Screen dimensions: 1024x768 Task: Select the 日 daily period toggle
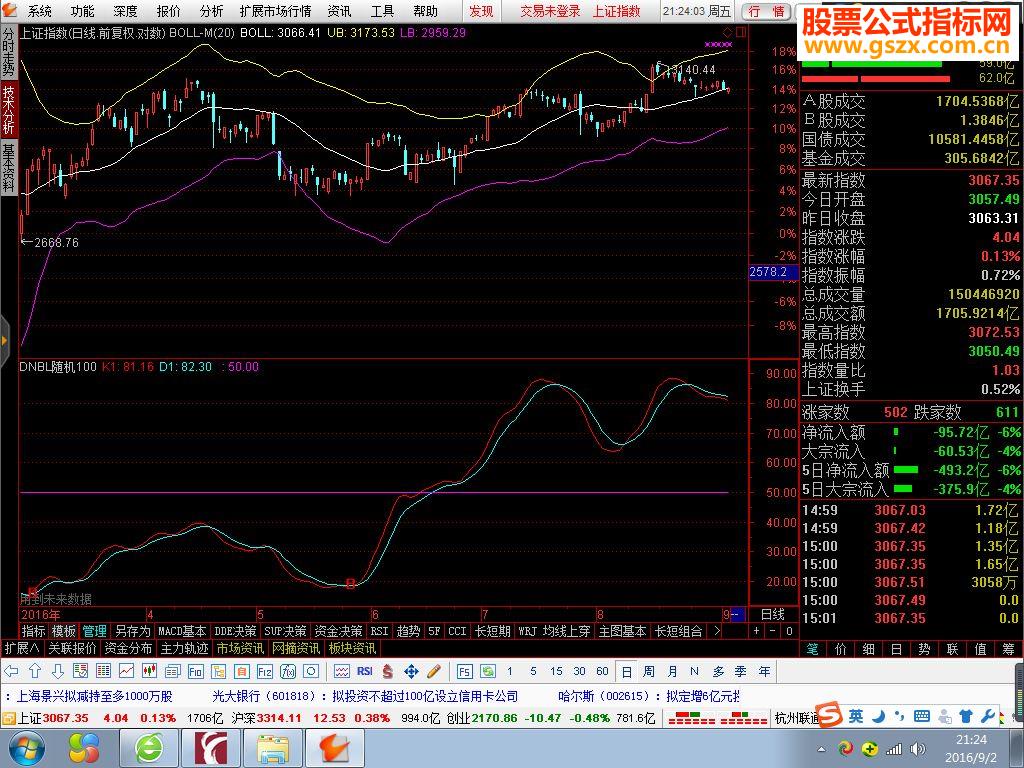click(x=626, y=671)
